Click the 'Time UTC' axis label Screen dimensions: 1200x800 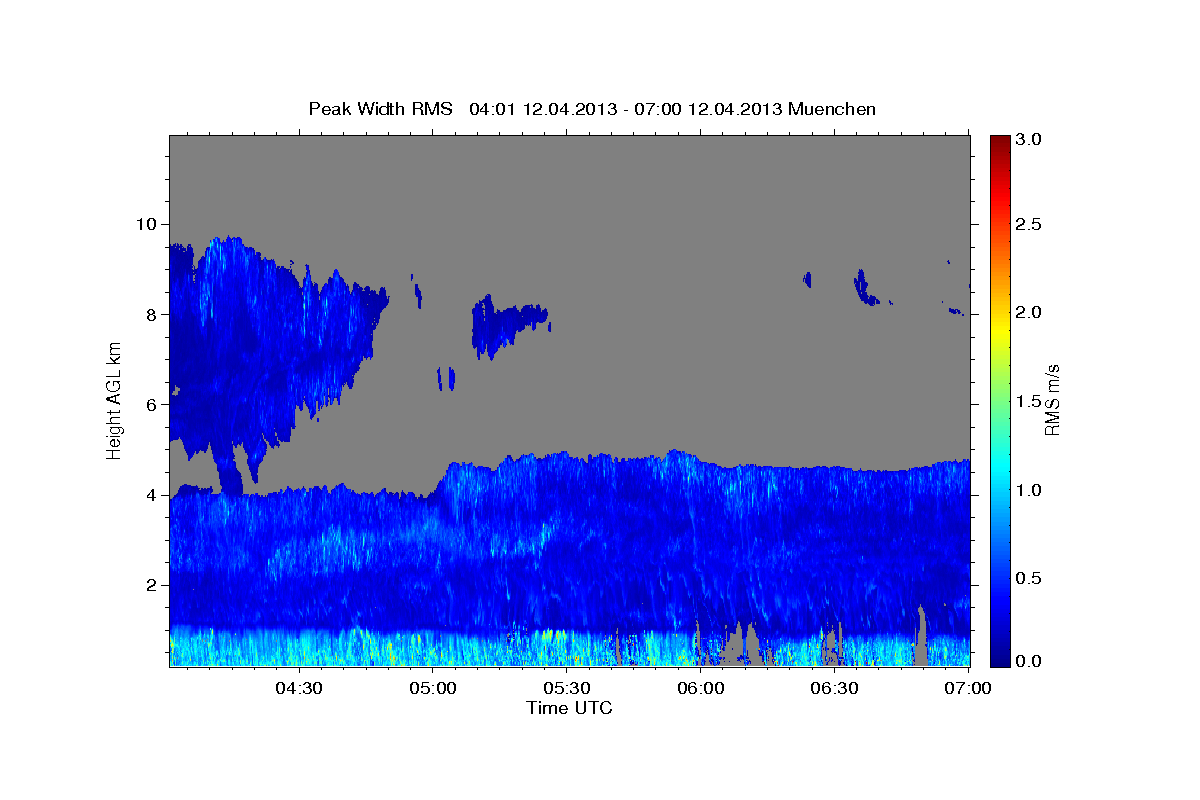pyautogui.click(x=569, y=708)
